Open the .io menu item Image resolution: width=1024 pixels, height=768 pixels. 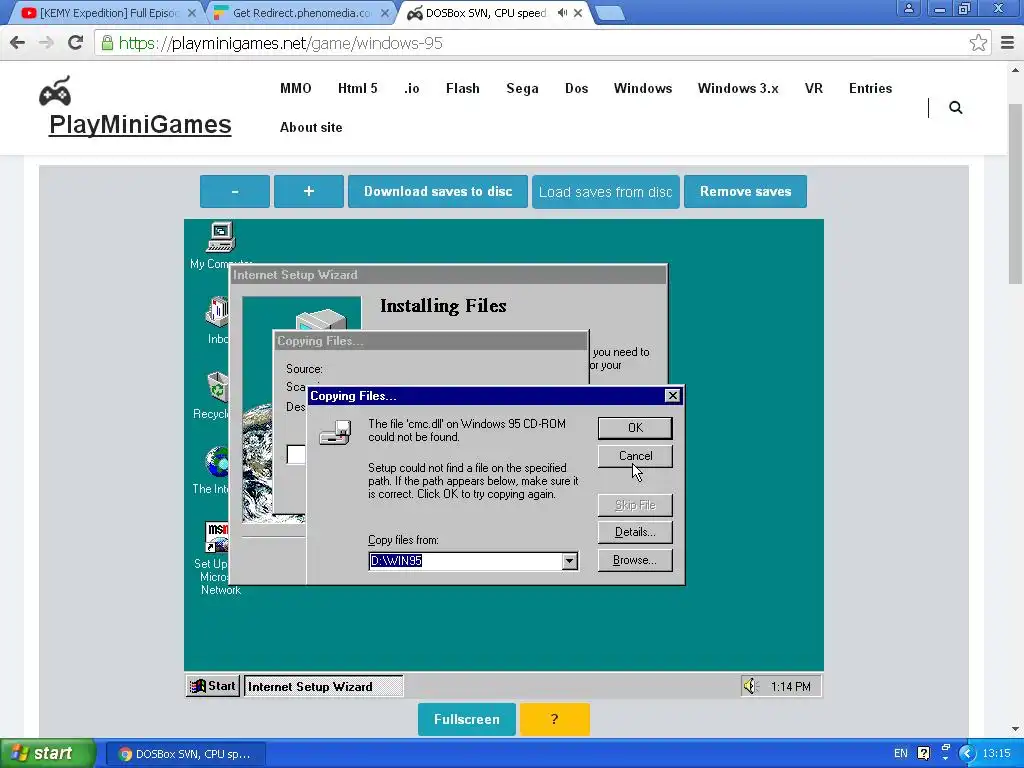point(411,88)
